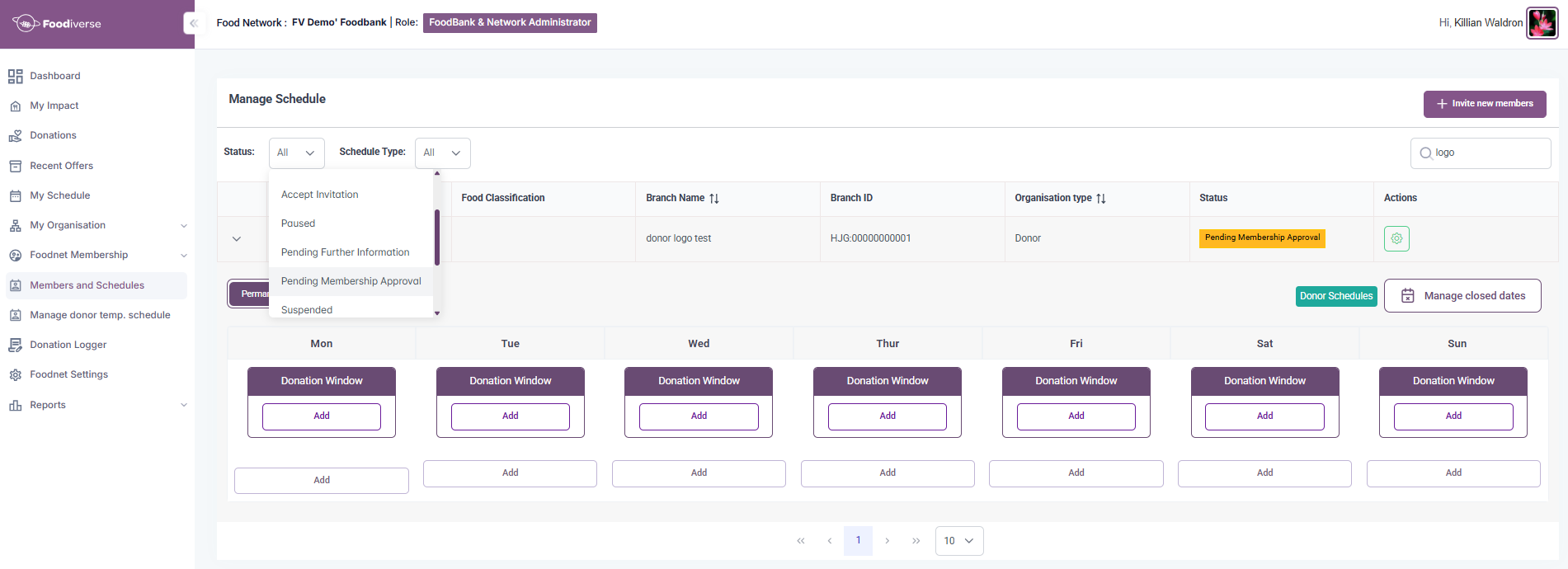
Task: Click the Donations hand icon
Action: tap(15, 135)
